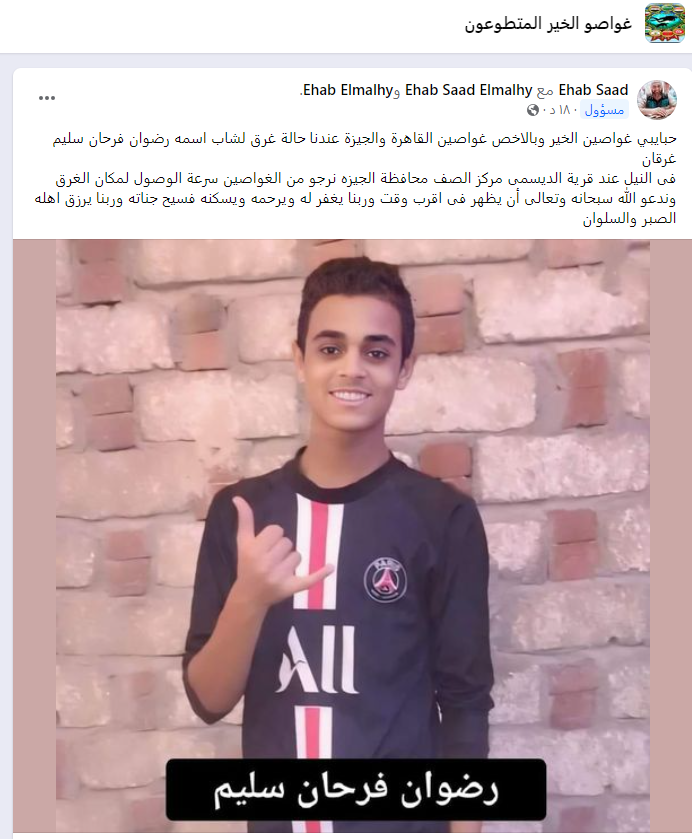This screenshot has height=839, width=692.
Task: Click the black caption رضوان فرحان سليم
Action: tap(356, 789)
